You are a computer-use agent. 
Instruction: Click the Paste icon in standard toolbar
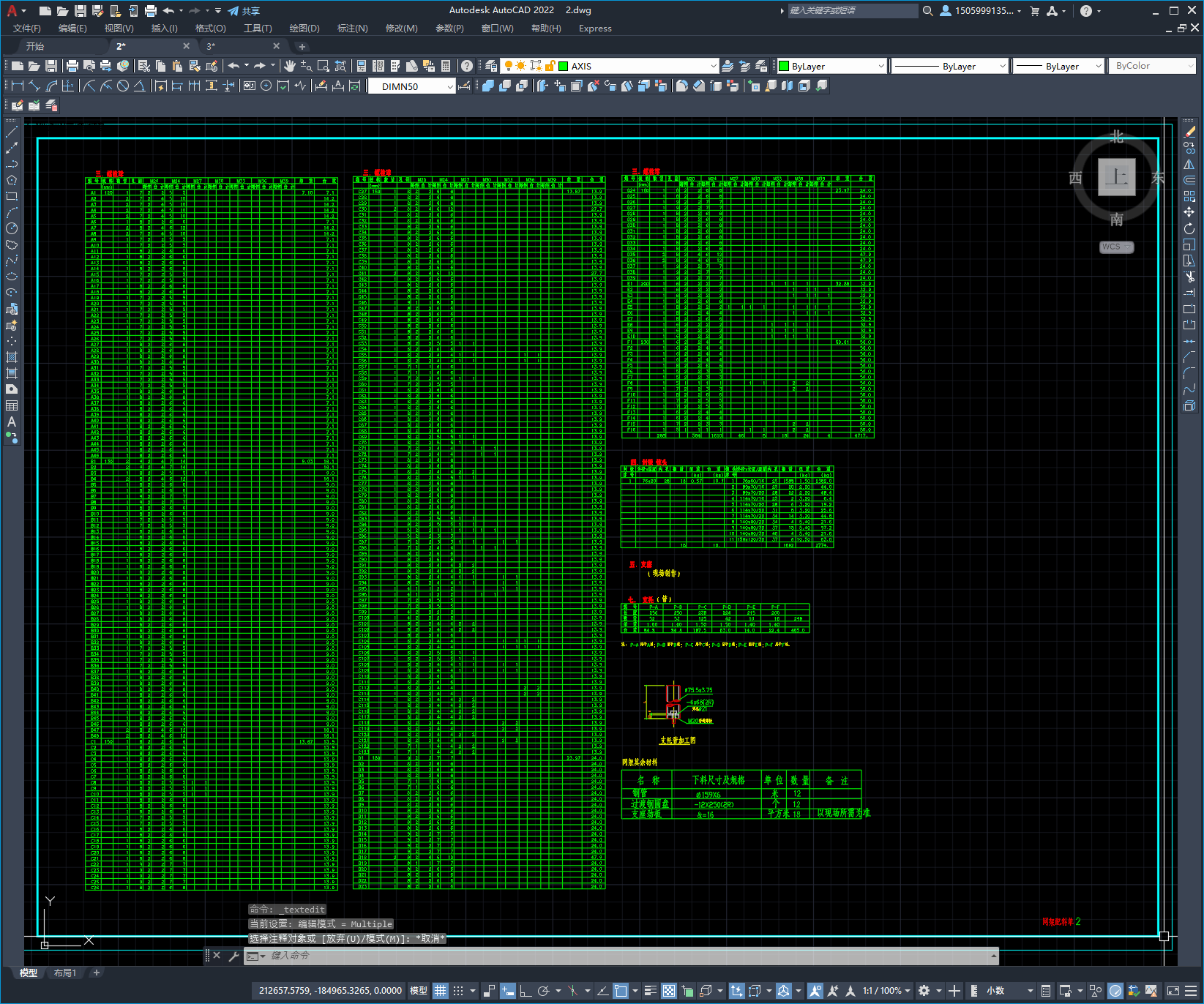tap(178, 66)
